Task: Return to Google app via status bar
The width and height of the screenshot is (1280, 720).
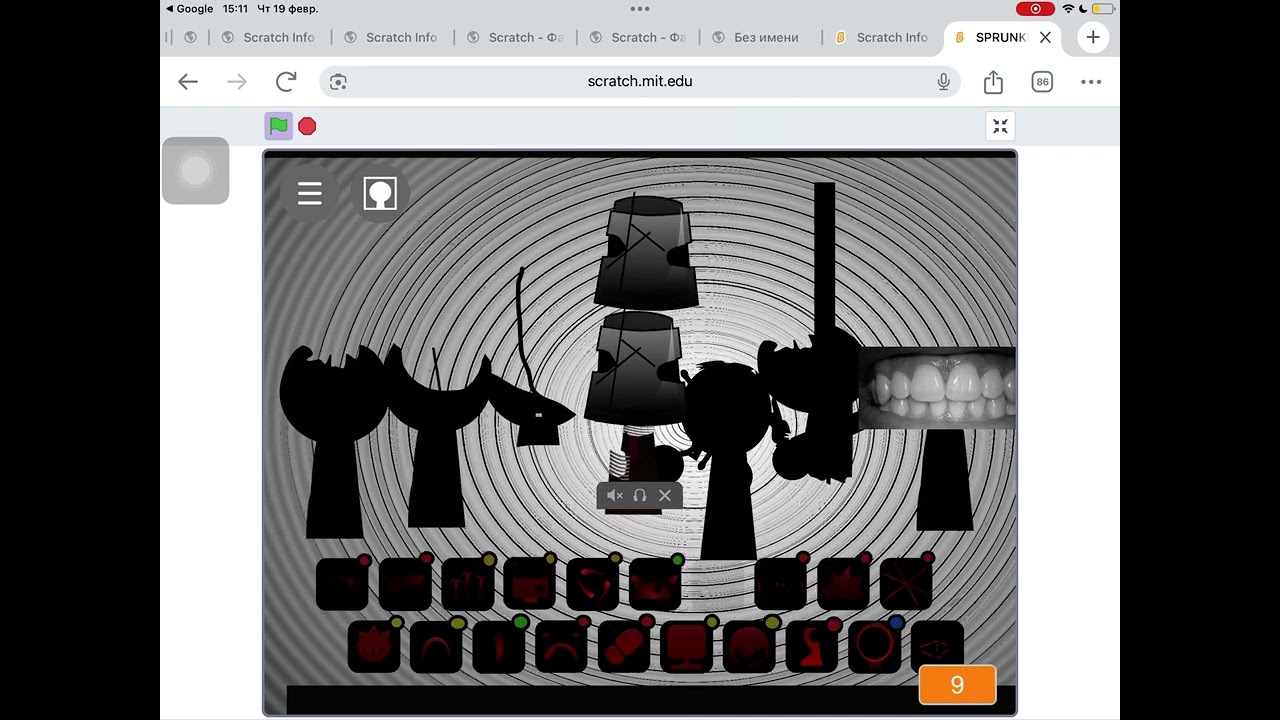Action: tap(189, 8)
